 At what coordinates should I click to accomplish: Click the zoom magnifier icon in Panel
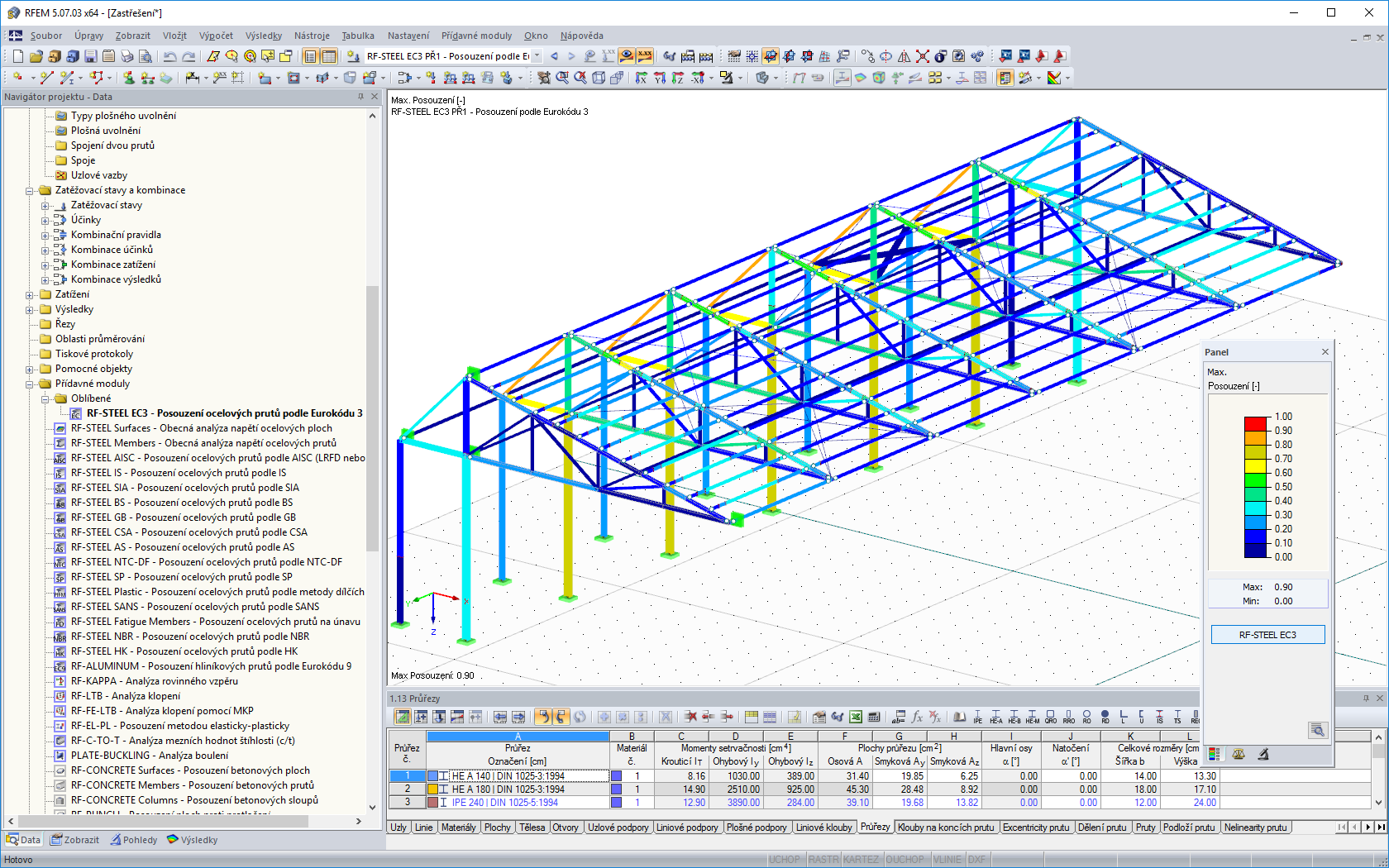[x=1317, y=730]
